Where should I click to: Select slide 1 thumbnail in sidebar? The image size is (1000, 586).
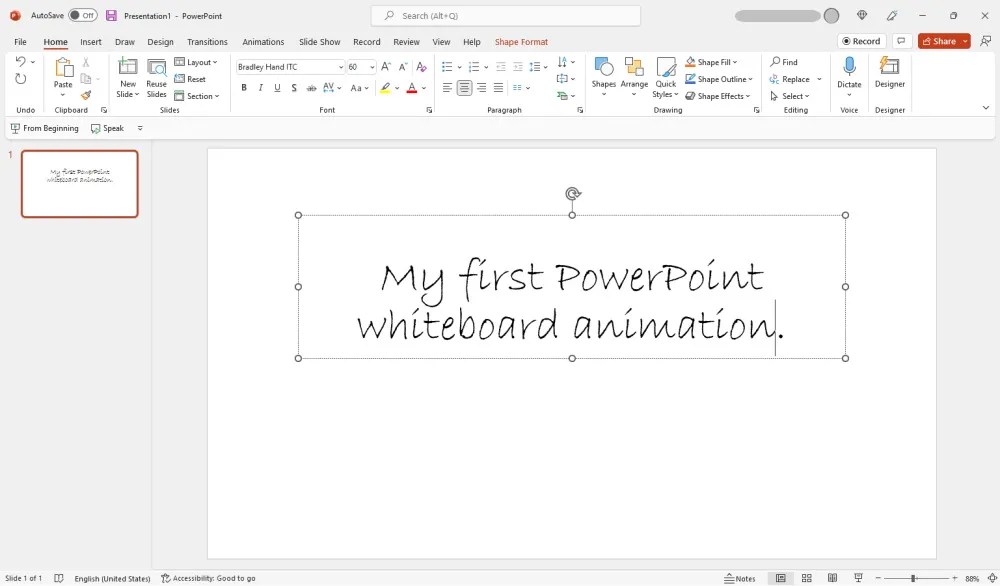pyautogui.click(x=79, y=183)
